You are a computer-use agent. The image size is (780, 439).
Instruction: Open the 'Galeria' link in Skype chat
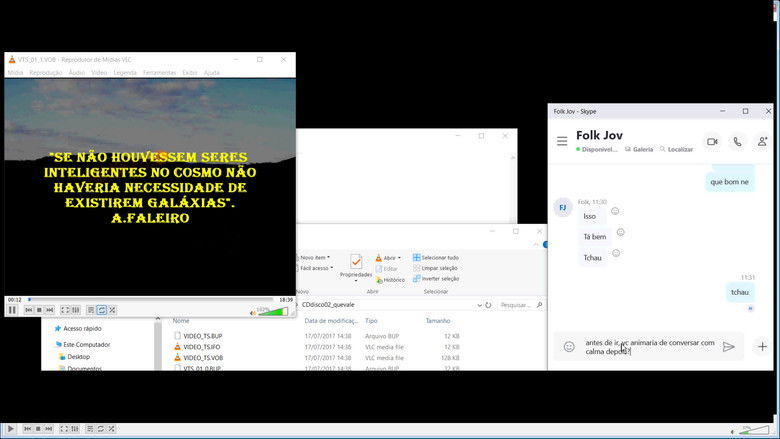click(x=638, y=149)
